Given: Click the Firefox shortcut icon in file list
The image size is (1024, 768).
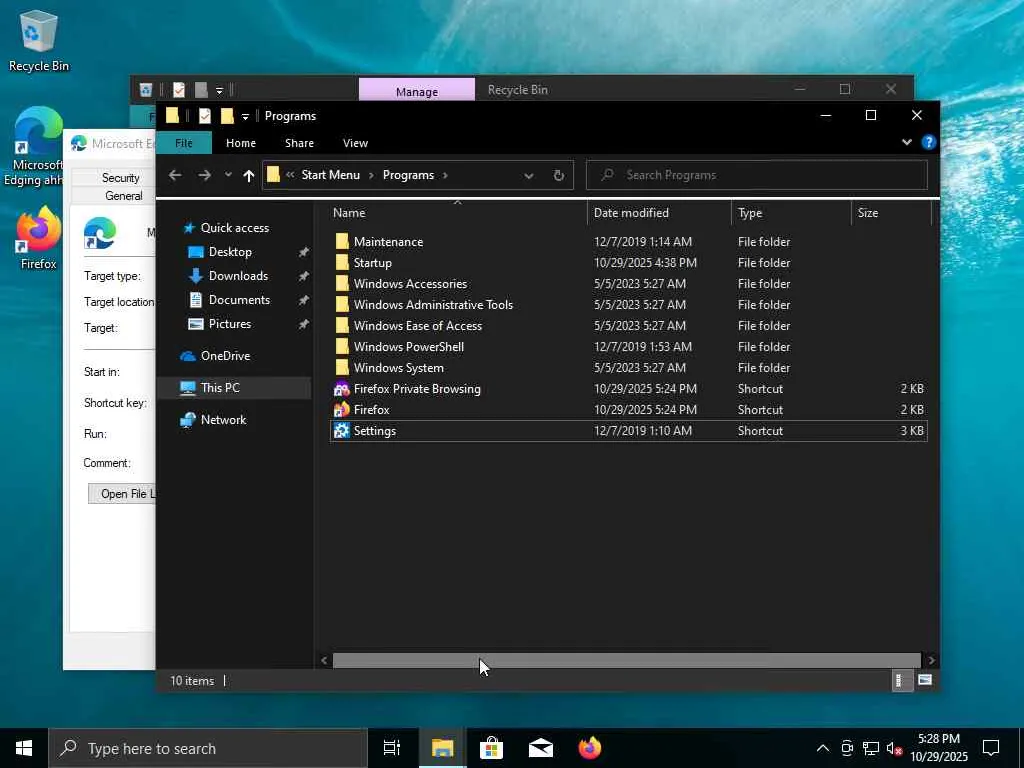Looking at the screenshot, I should 342,409.
